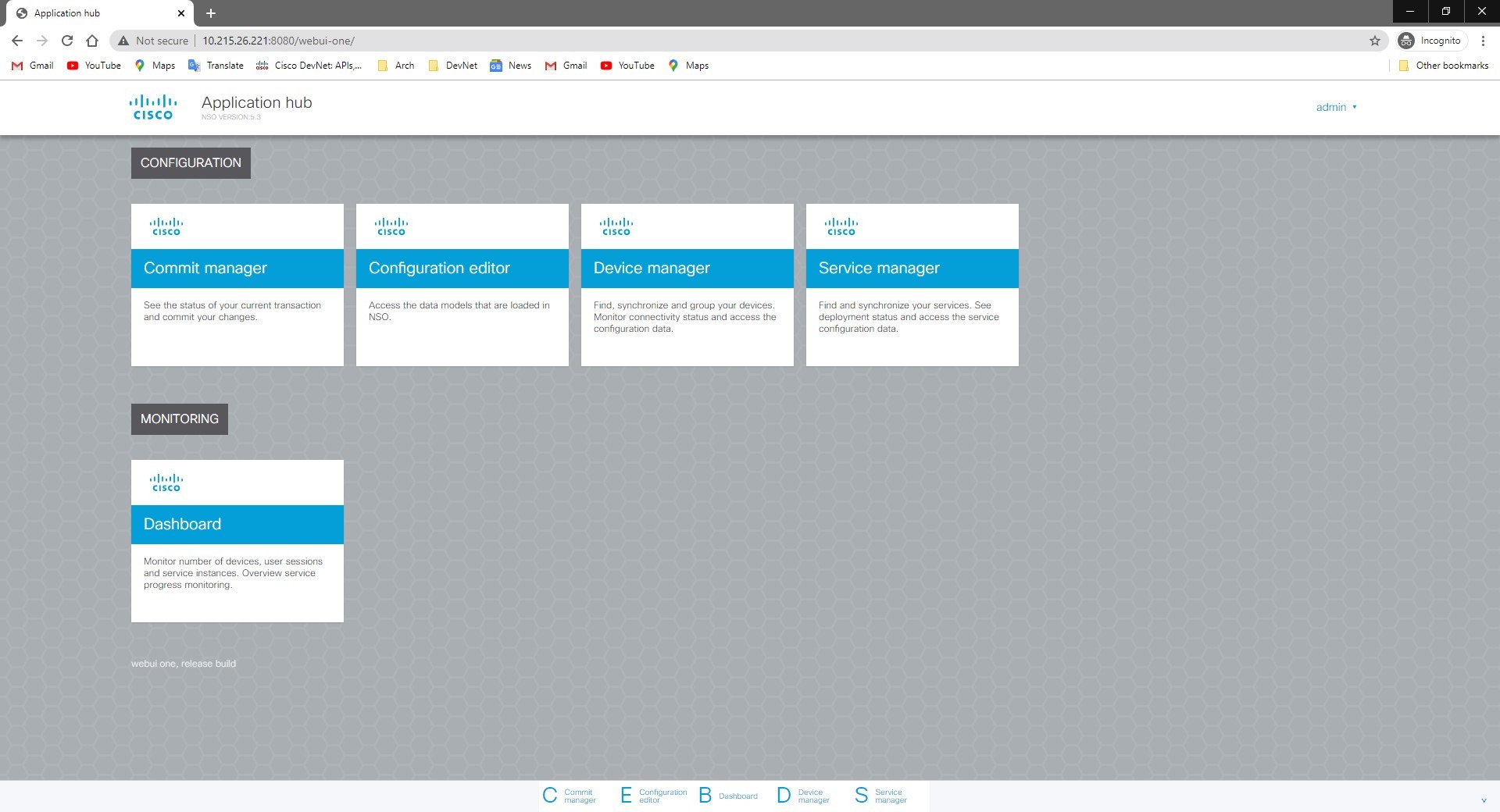
Task: Open the DevNet bookmarks folder
Action: tap(453, 66)
